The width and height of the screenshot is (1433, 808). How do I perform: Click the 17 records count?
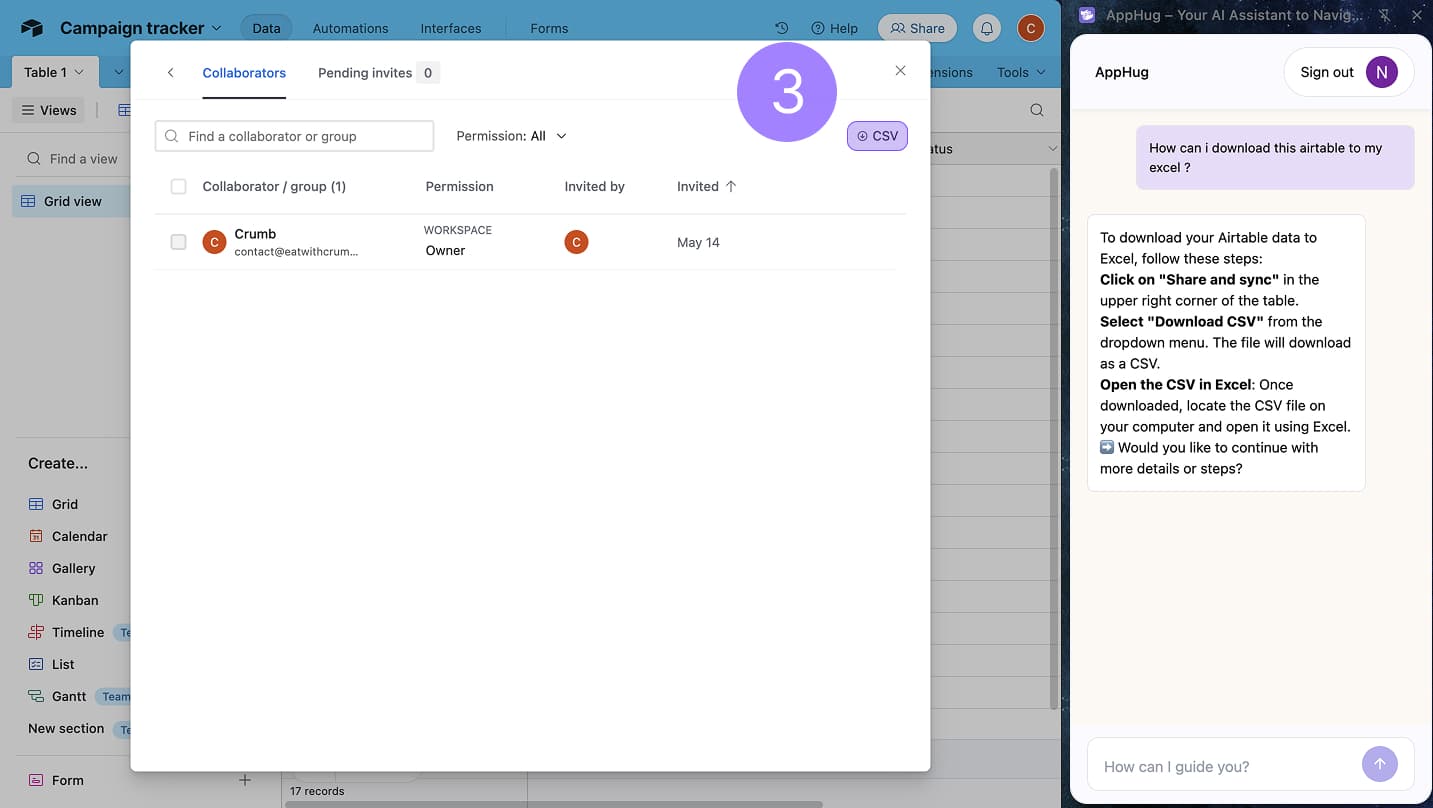point(317,791)
